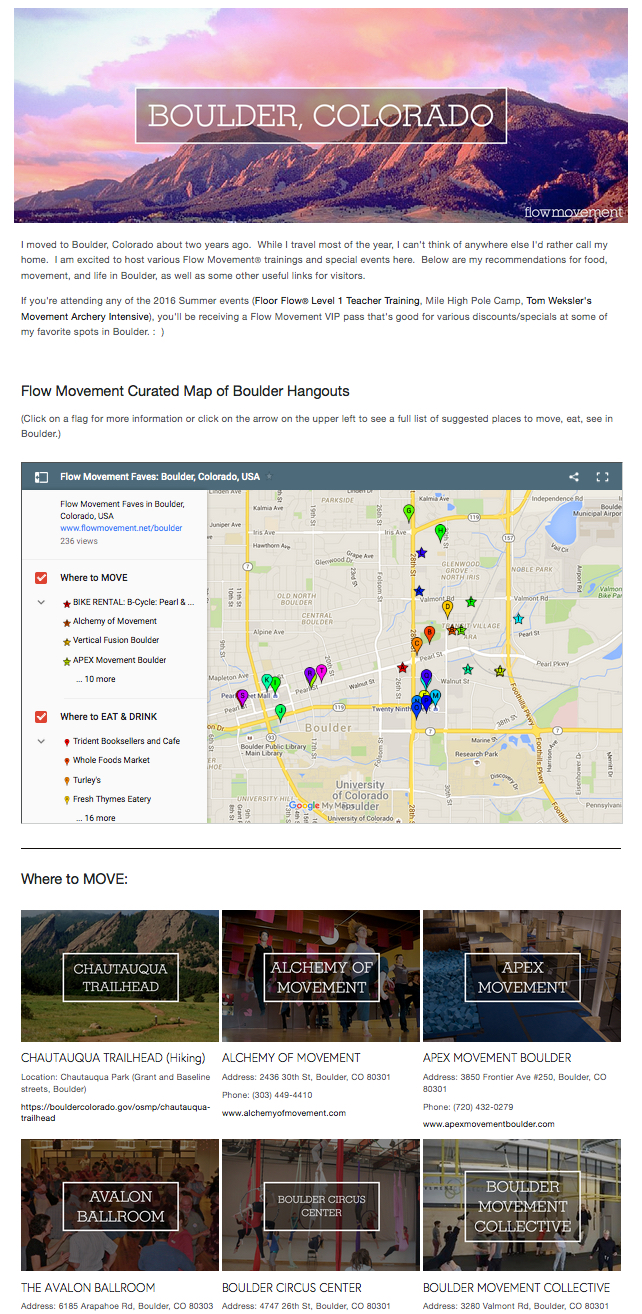The width and height of the screenshot is (642, 1314).
Task: Select Trident Booksellers and Cafe entry
Action: click(121, 742)
